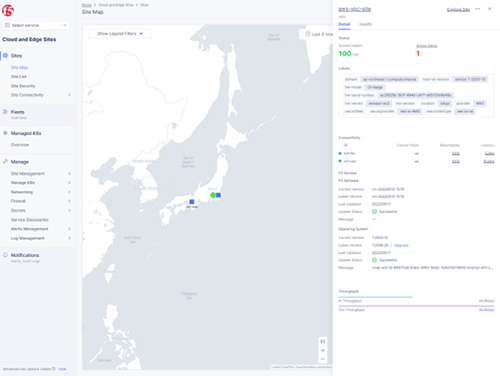The height and width of the screenshot is (376, 500).
Task: Open the Select service dropdown
Action: tap(36, 25)
